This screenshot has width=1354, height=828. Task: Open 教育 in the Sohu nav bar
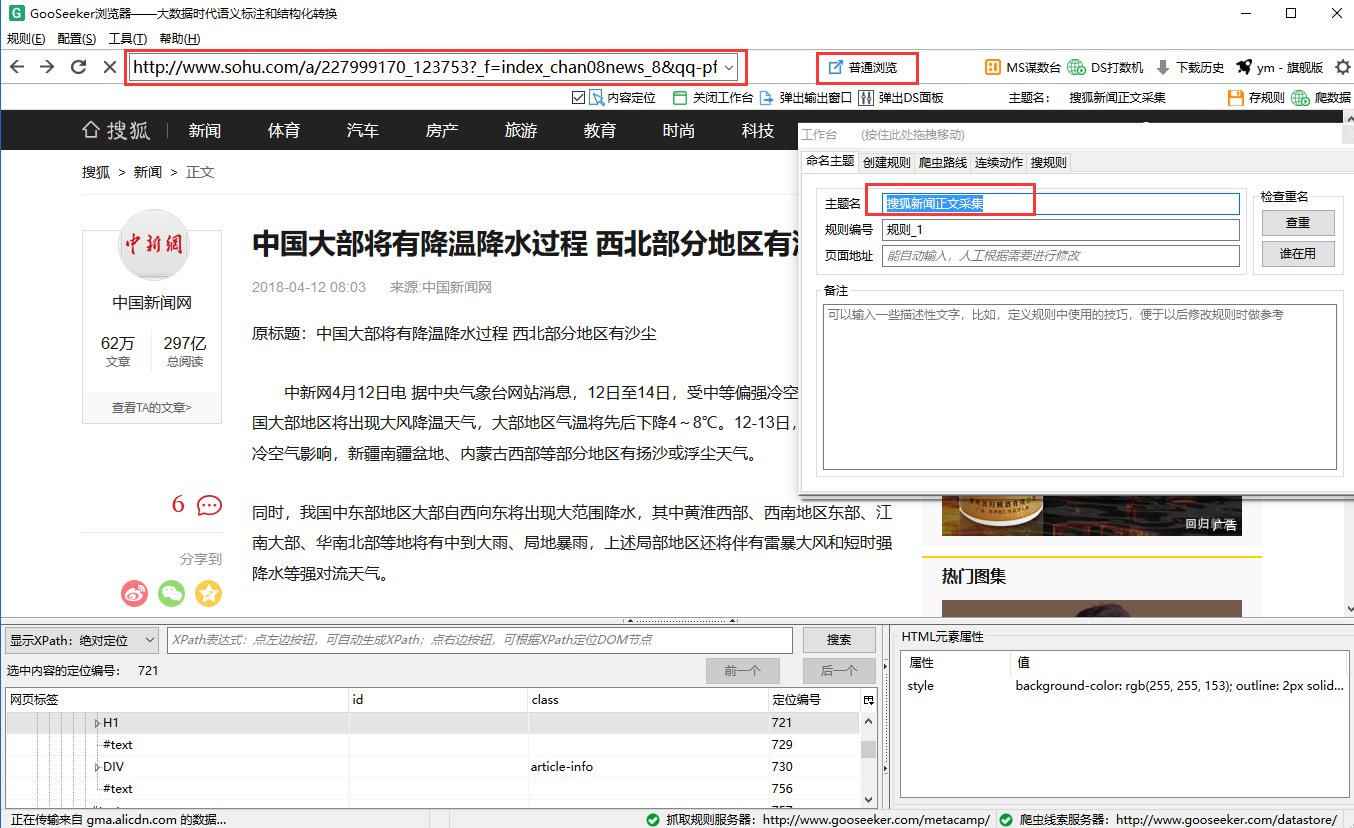600,130
